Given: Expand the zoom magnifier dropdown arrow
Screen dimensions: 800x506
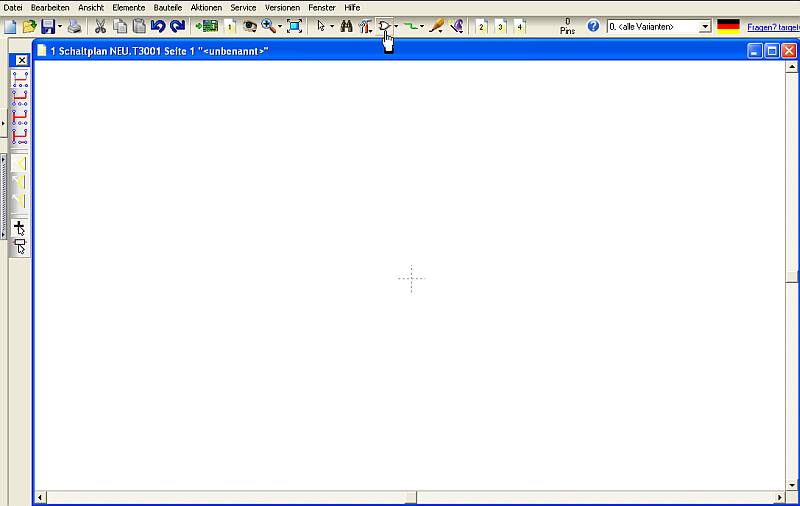Looking at the screenshot, I should (279, 26).
